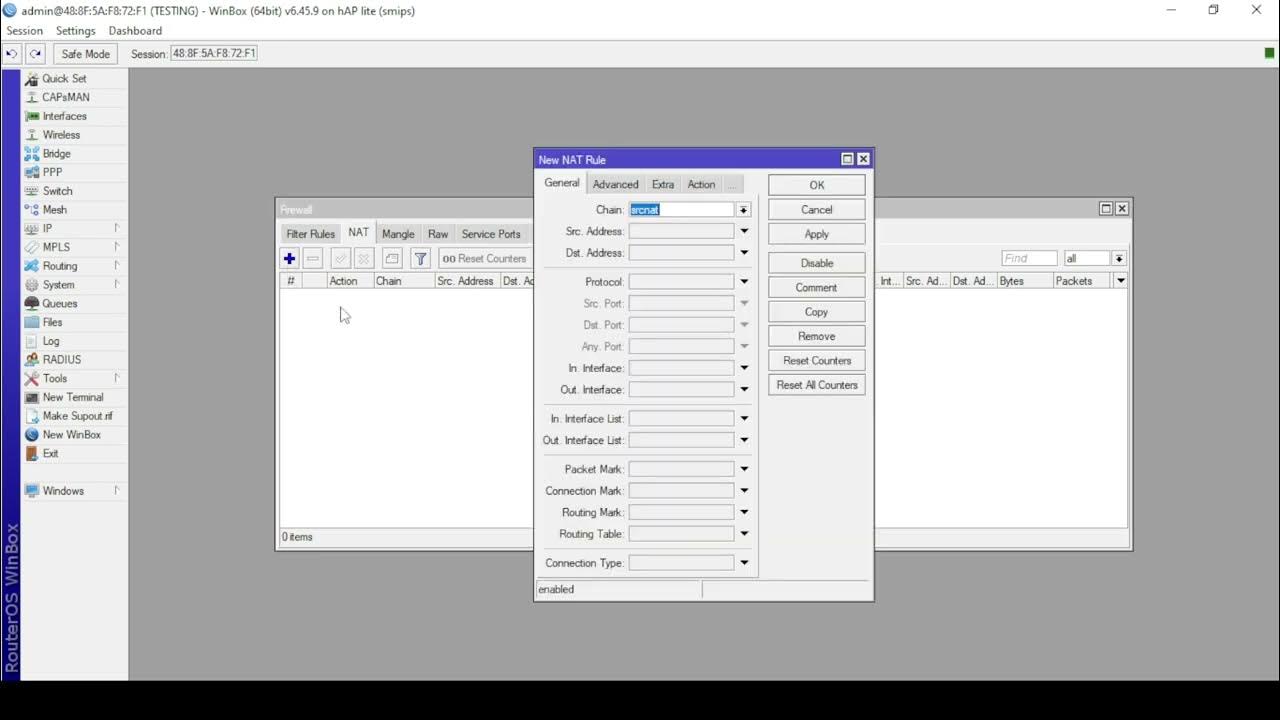Click the enable checkmark icon in Firewall

click(x=341, y=258)
